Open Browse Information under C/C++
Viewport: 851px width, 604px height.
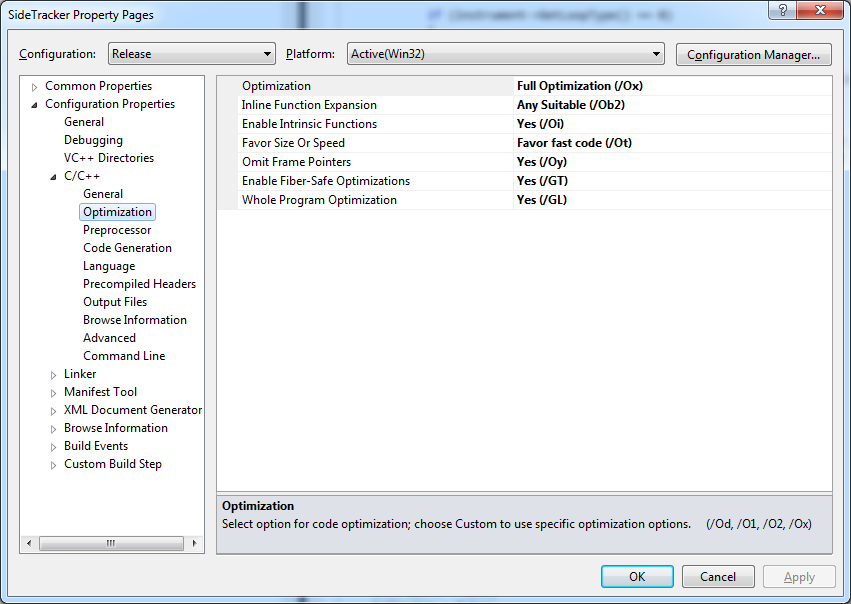[135, 320]
